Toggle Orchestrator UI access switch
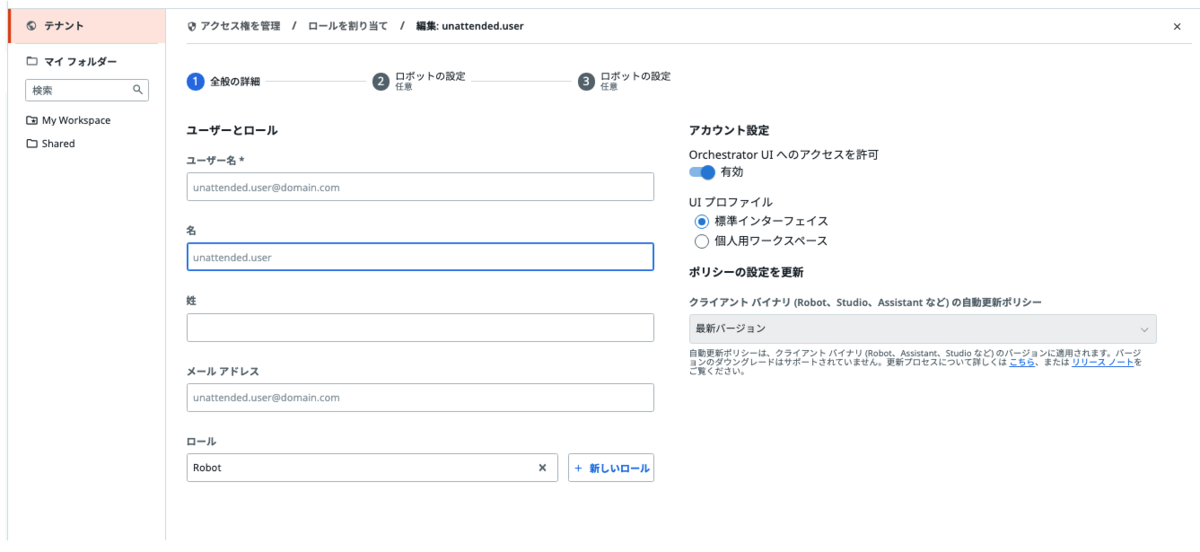 click(x=702, y=172)
